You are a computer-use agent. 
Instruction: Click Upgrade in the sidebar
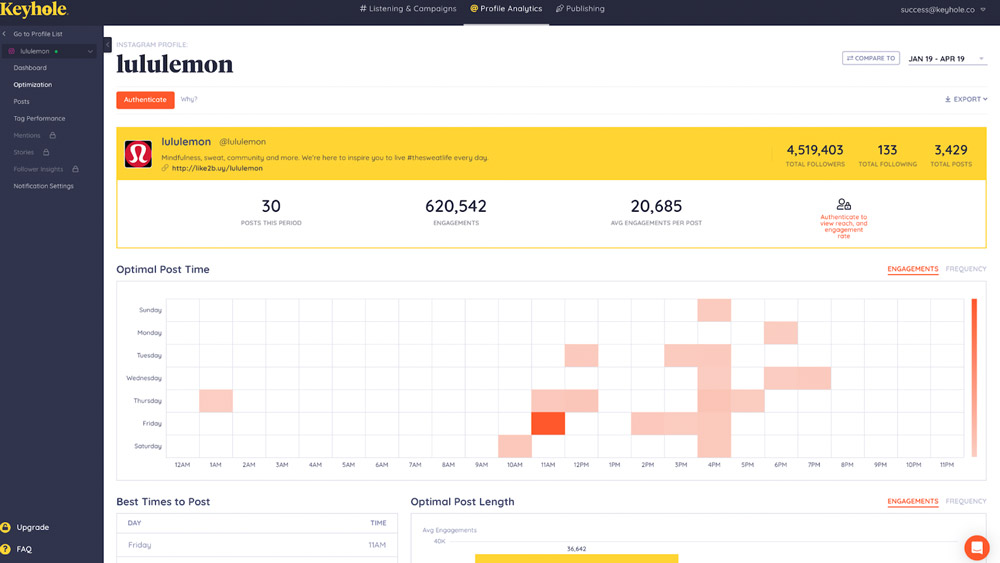[33, 527]
